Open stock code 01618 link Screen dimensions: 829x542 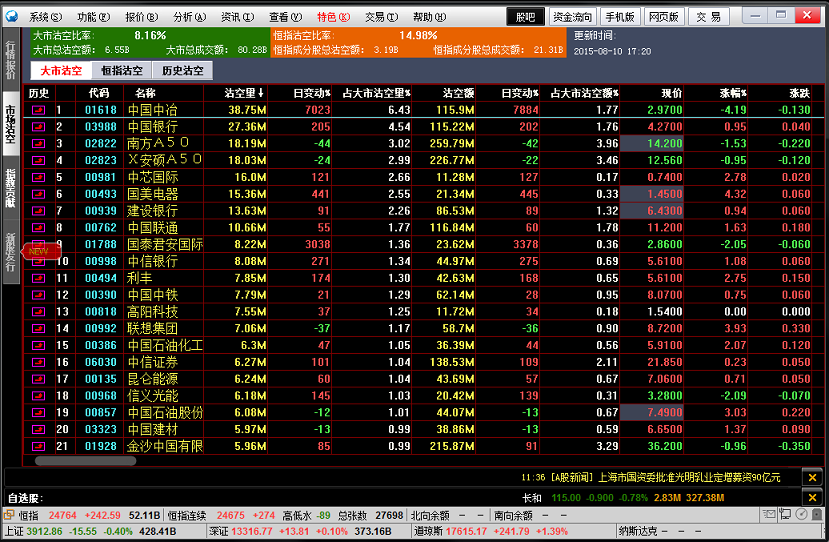(100, 110)
